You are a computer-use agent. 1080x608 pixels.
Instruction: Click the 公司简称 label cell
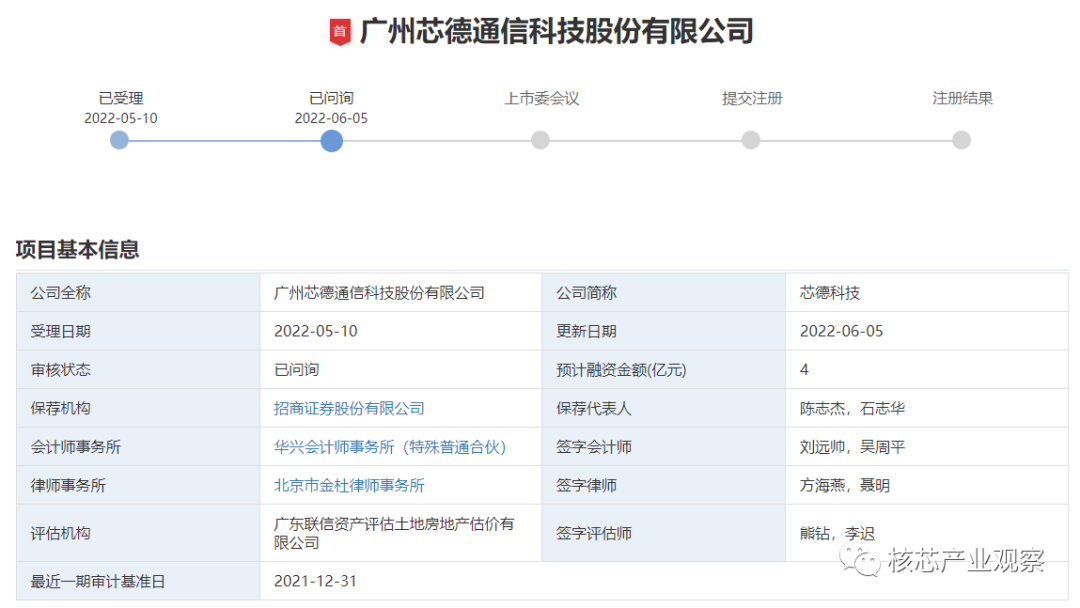click(x=663, y=293)
